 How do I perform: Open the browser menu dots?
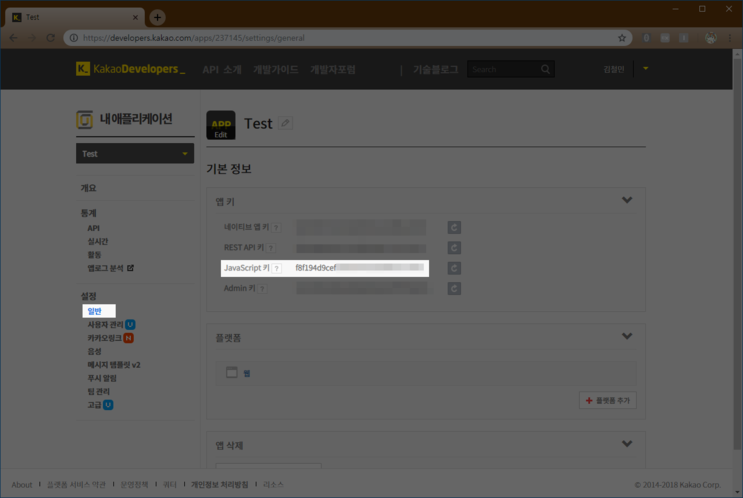(x=730, y=38)
